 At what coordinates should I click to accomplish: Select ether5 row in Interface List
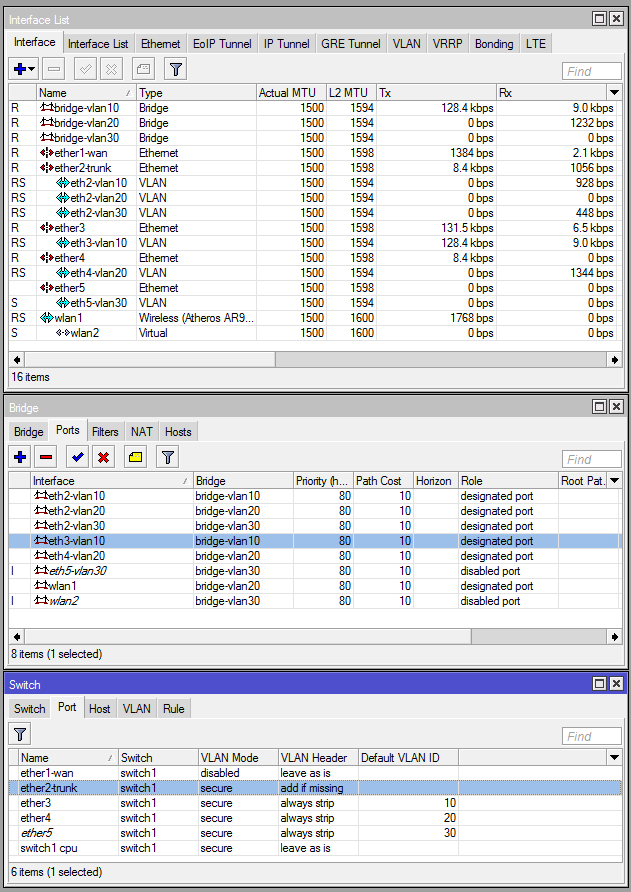coord(315,288)
